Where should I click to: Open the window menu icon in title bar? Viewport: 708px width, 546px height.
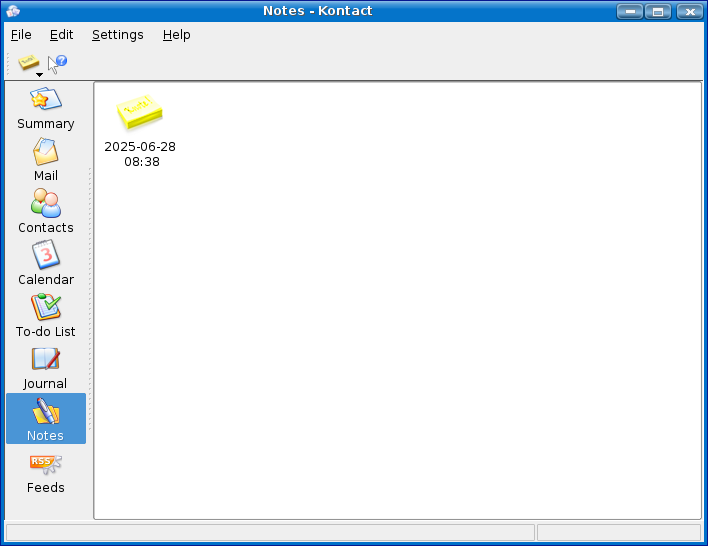coord(13,11)
